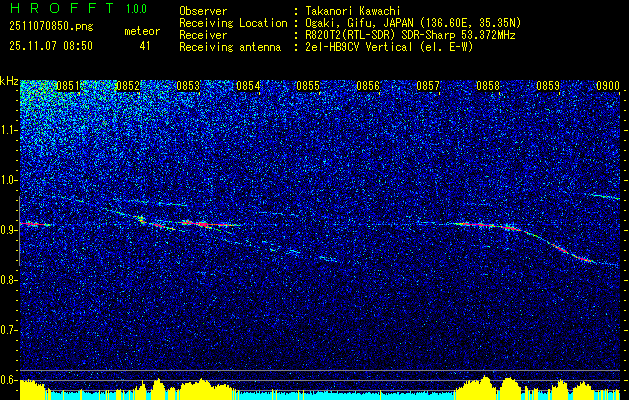Click the 0856 time marker
Screen dimensions: 629x400
click(x=368, y=86)
